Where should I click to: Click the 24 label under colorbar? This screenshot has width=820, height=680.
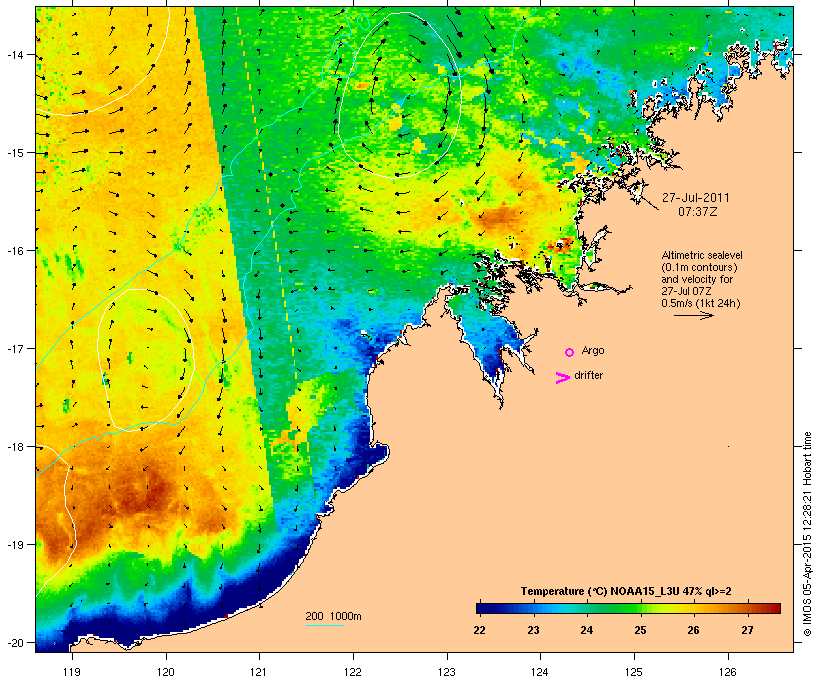[586, 630]
